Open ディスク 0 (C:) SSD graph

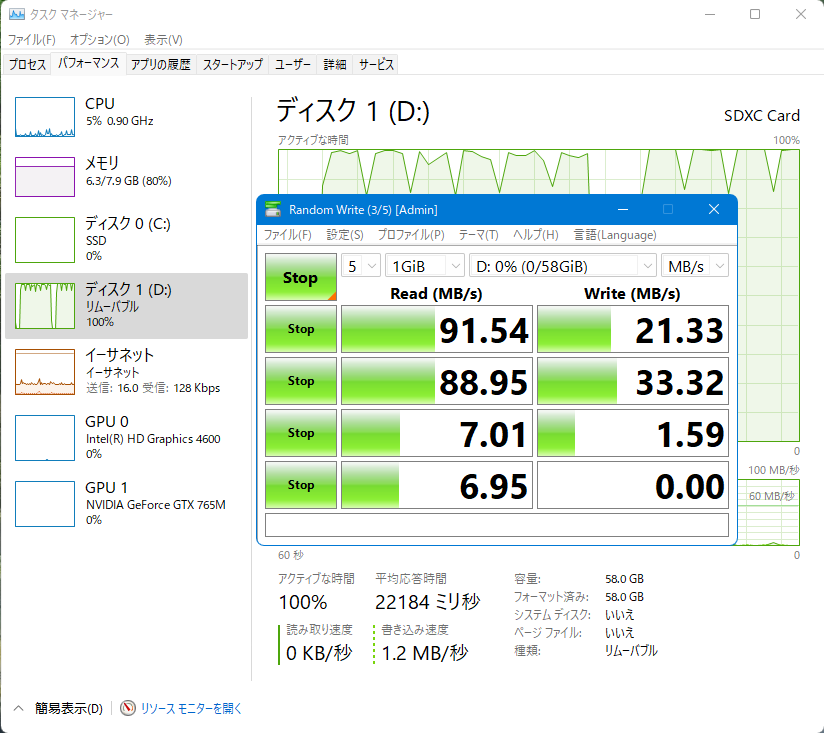[x=45, y=240]
